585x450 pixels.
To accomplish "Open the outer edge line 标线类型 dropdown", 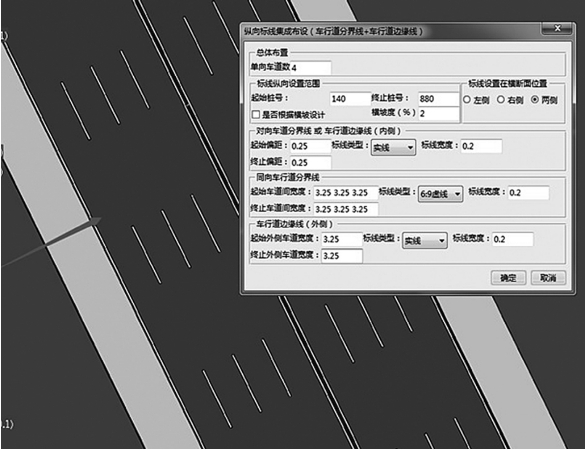I will tap(425, 241).
